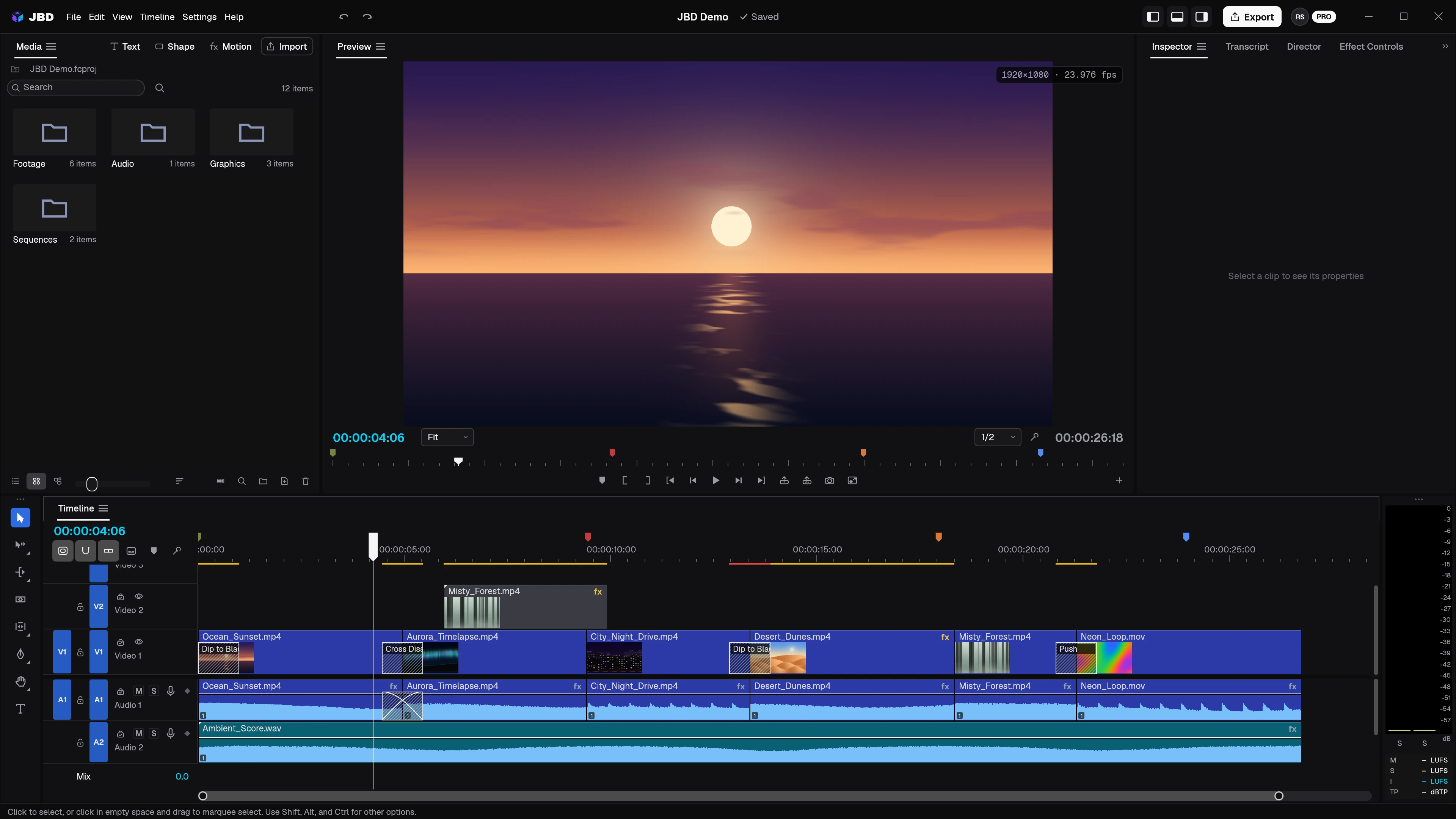Switch Media panel to list view
Screen dimensions: 1456x819
(15, 482)
